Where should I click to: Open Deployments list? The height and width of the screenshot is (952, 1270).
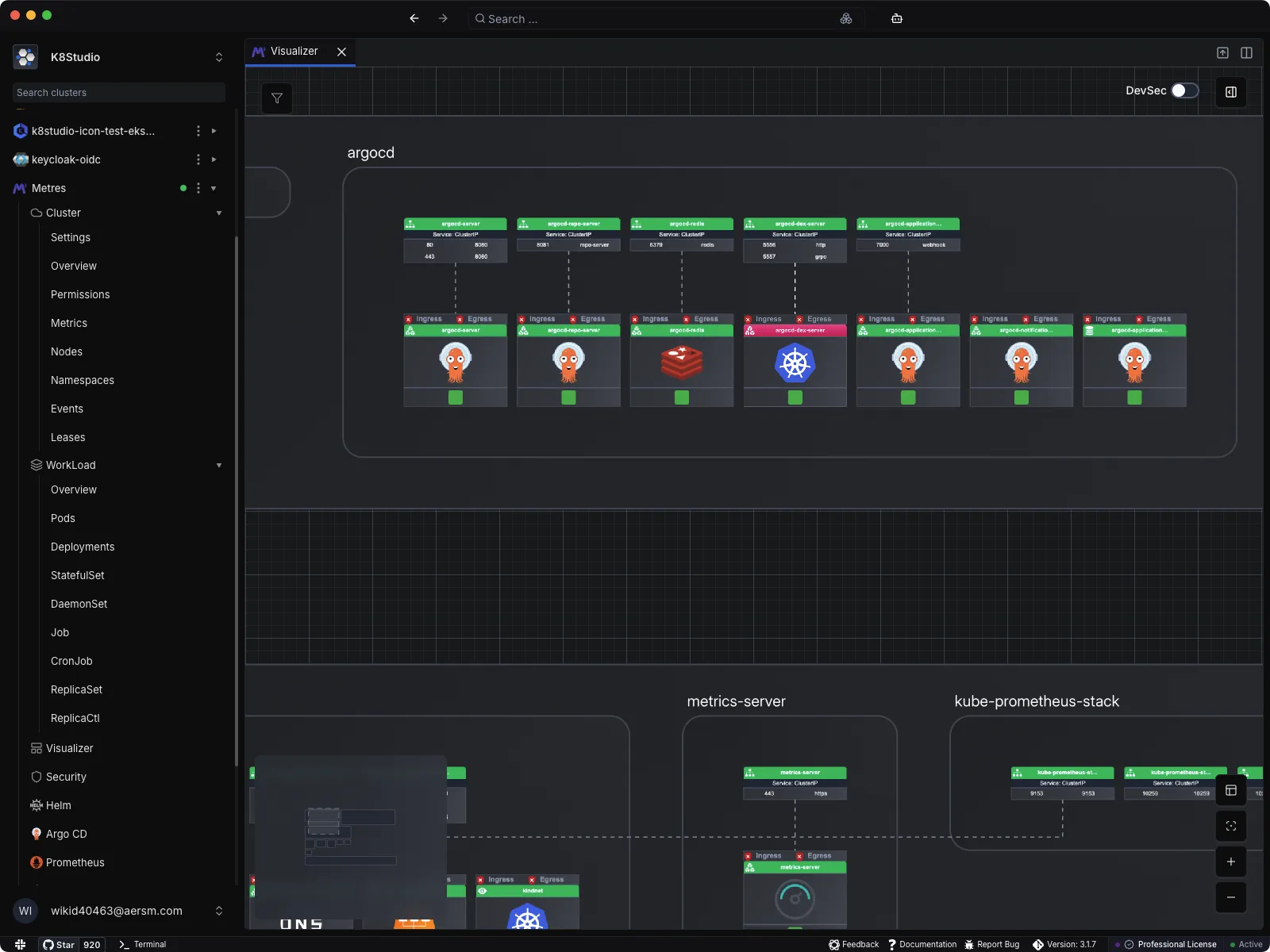(83, 547)
